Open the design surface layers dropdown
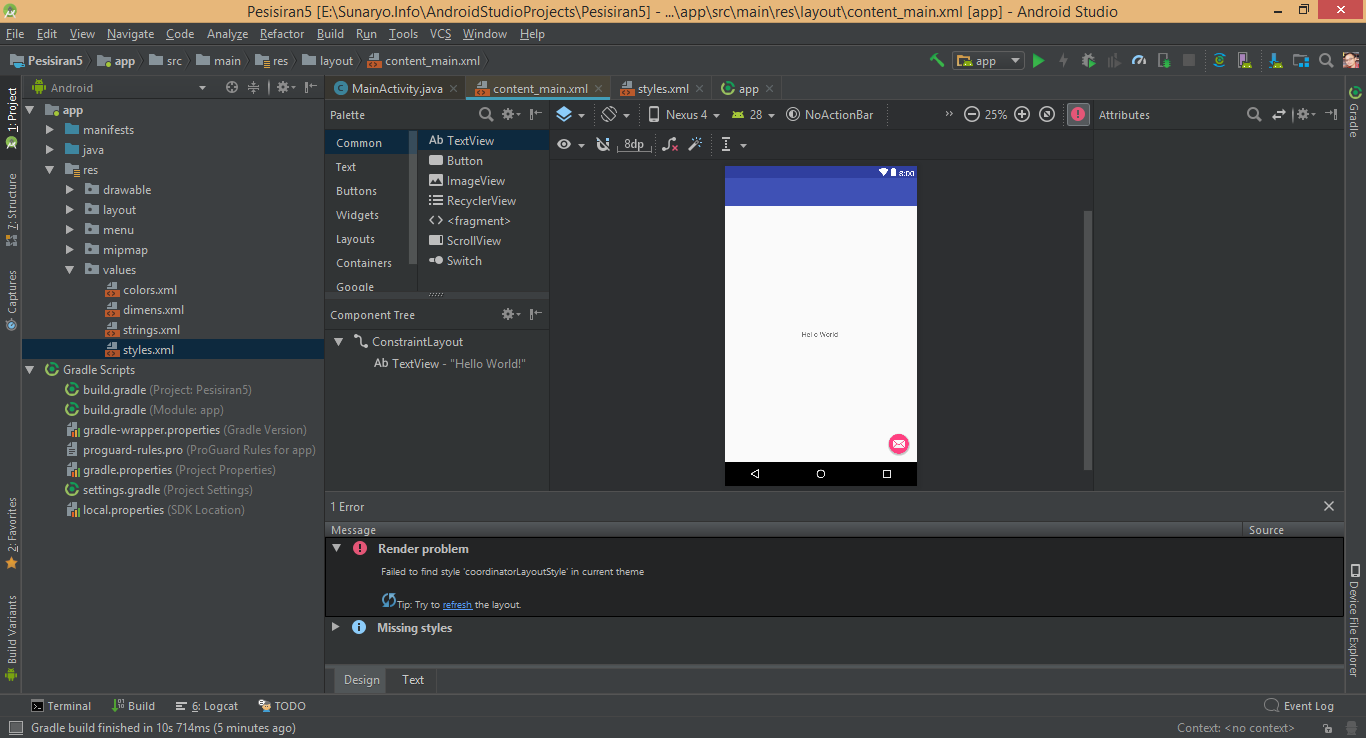Screen dimensions: 1366x738 [x=570, y=115]
